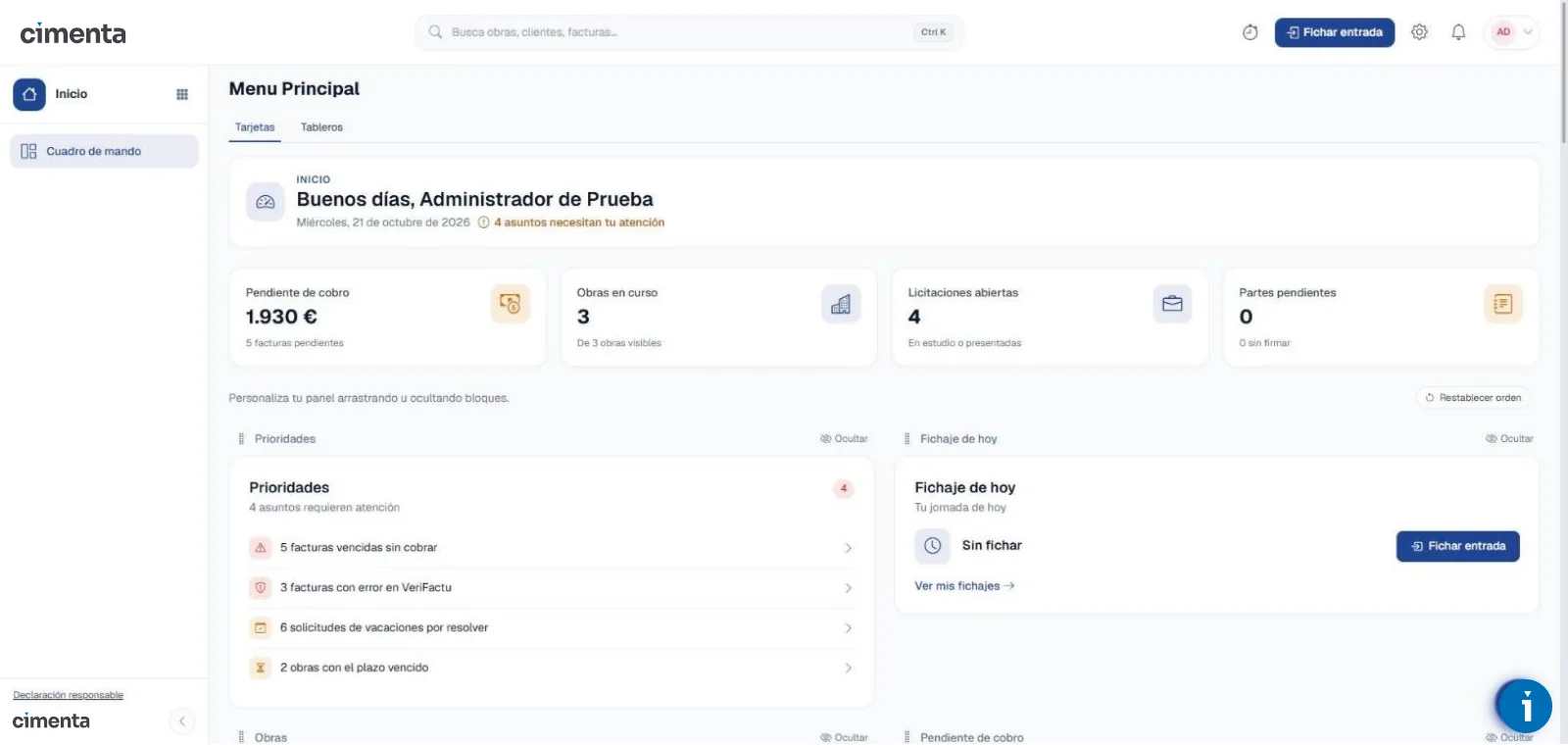Screen dimensions: 1568x745
Task: Click the Fichaje de hoy drag handle
Action: click(x=906, y=439)
